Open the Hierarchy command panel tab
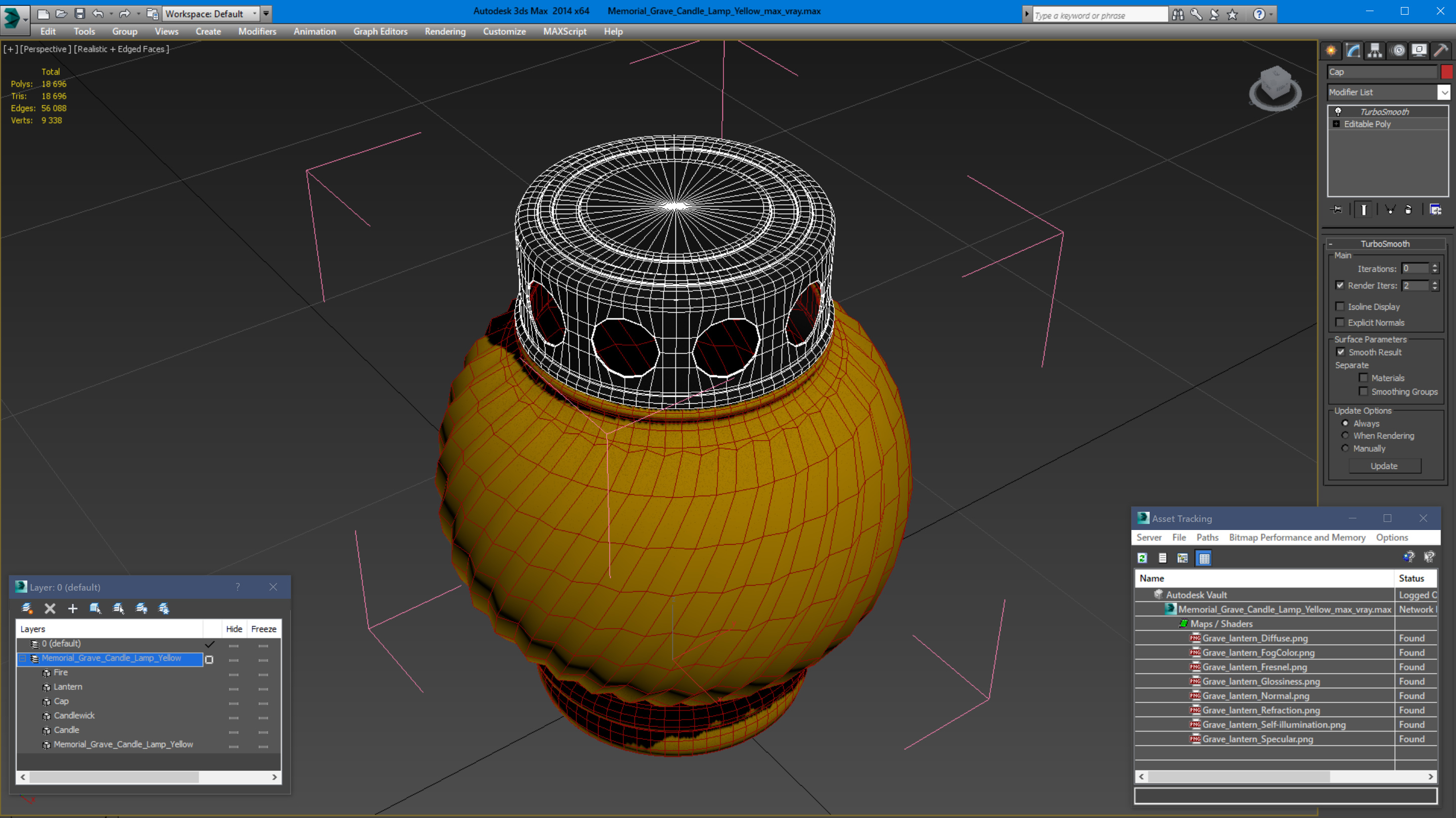 pos(1375,51)
